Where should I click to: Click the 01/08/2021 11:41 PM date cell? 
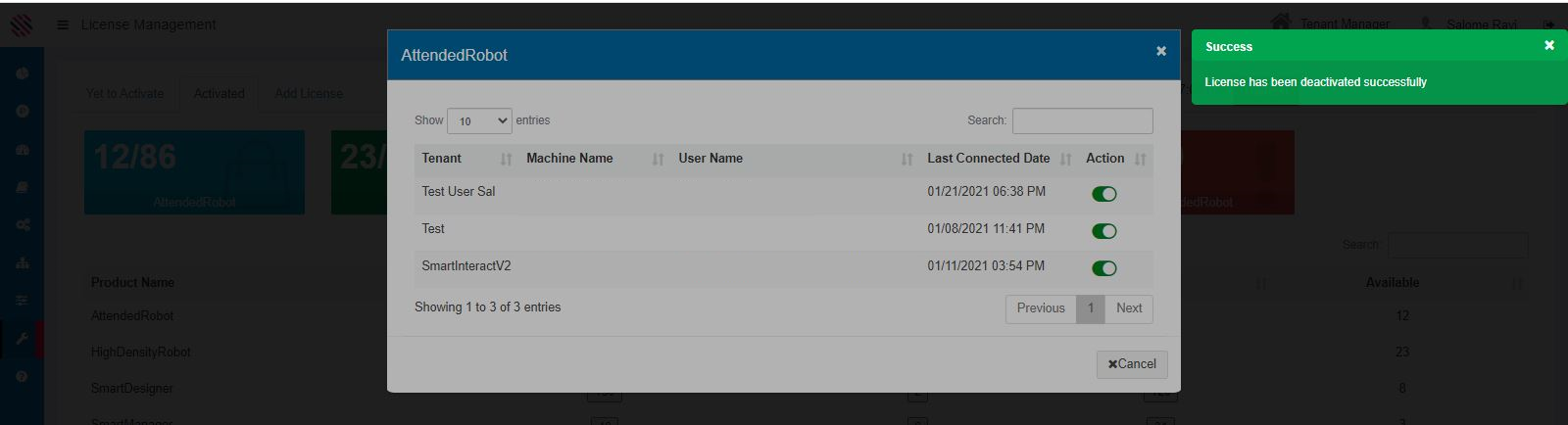coord(986,229)
